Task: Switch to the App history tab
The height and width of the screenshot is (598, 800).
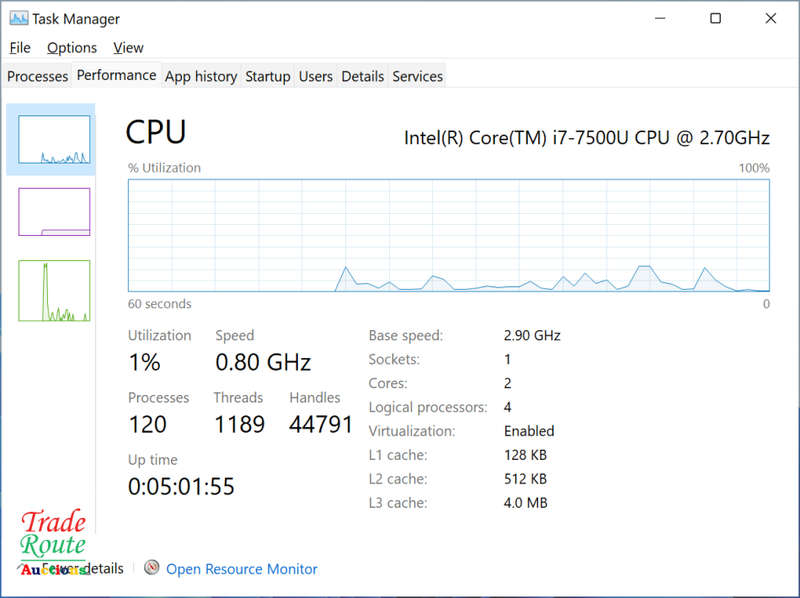Action: click(x=201, y=76)
